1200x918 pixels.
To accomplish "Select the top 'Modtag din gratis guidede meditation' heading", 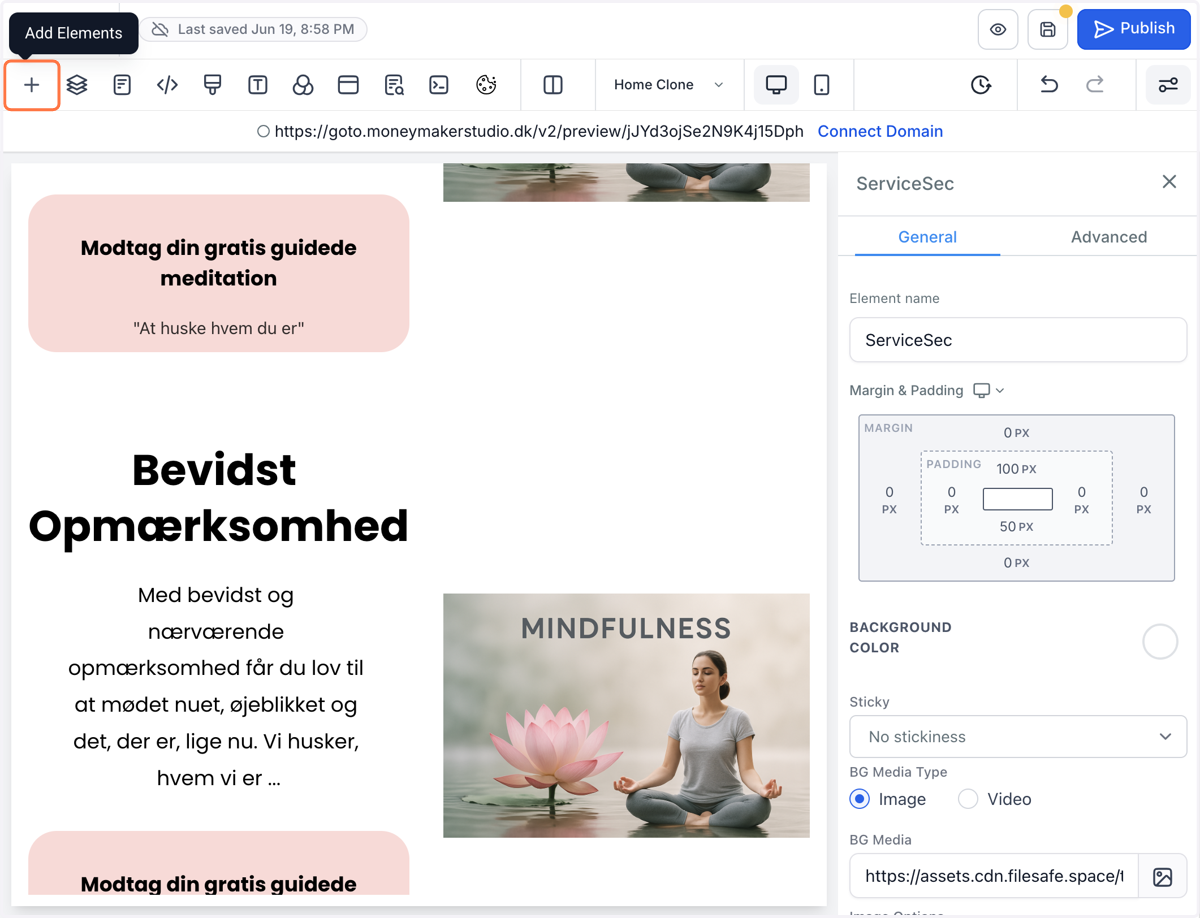I will (x=218, y=263).
